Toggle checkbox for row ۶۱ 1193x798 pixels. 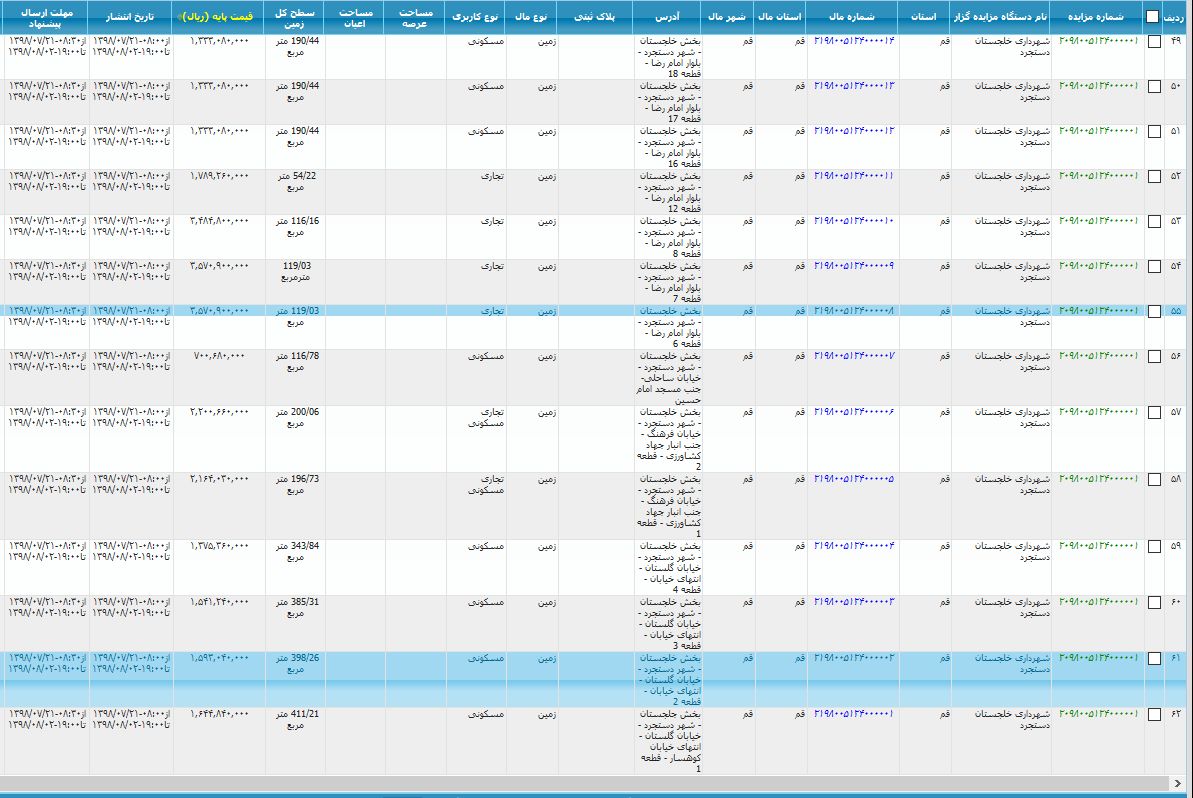tap(1155, 659)
